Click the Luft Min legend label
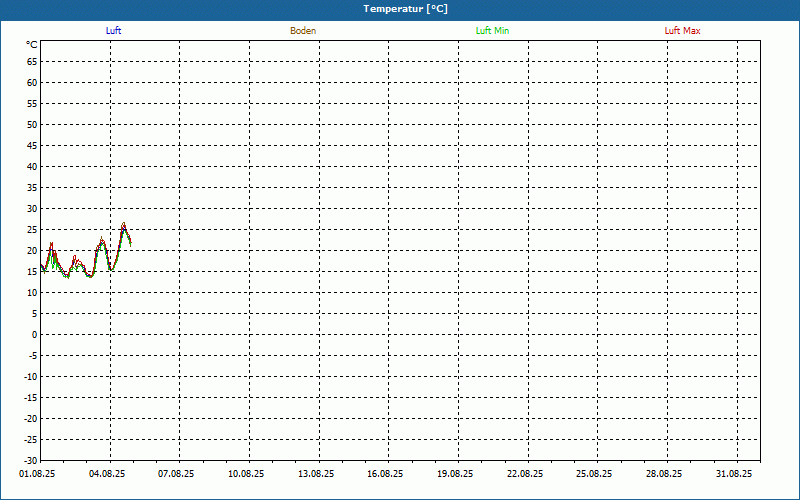The image size is (800, 500). tap(492, 31)
